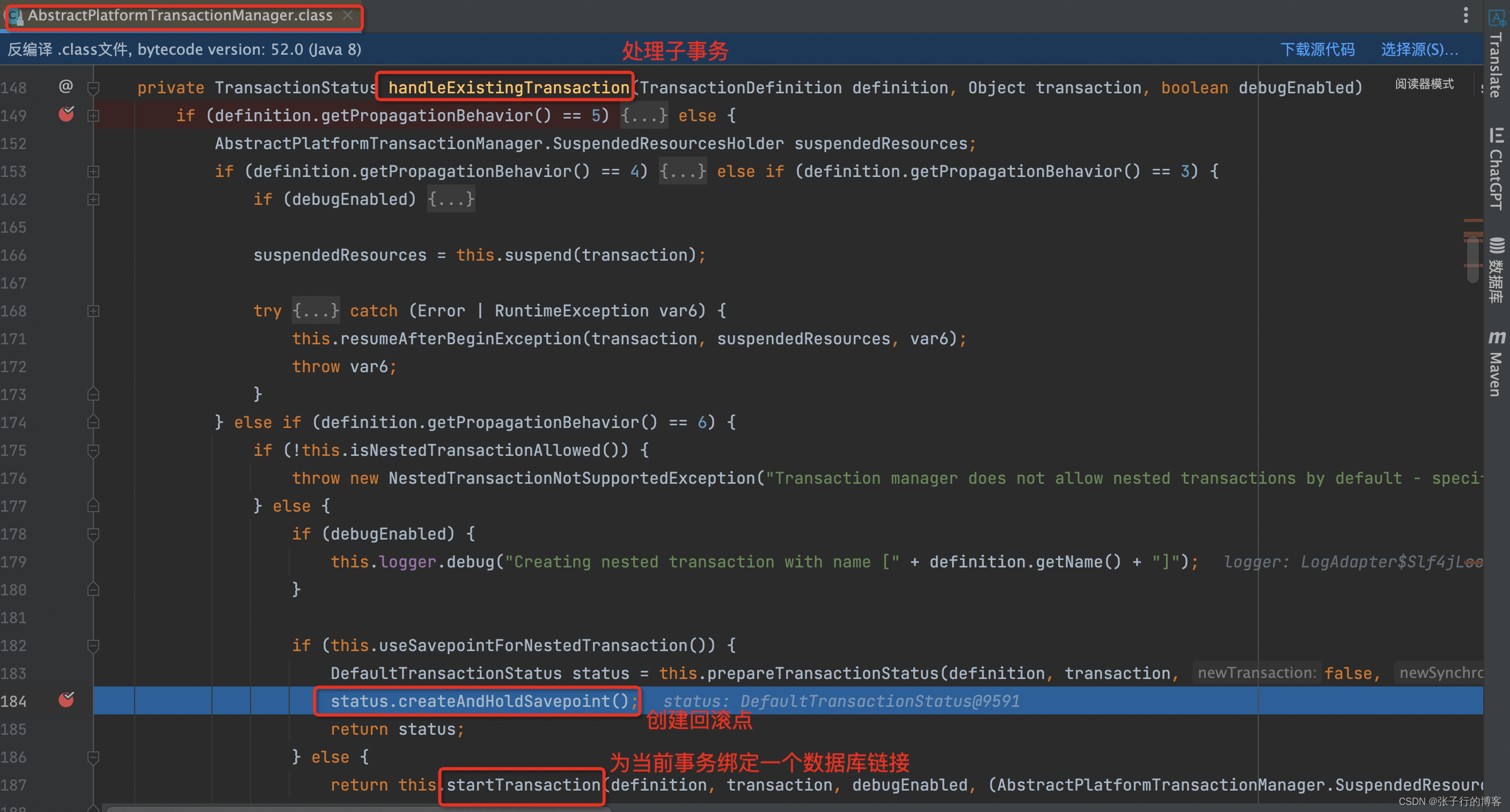Screen dimensions: 1510x812
Task: Open the ChatGPT tool window
Action: click(1497, 168)
